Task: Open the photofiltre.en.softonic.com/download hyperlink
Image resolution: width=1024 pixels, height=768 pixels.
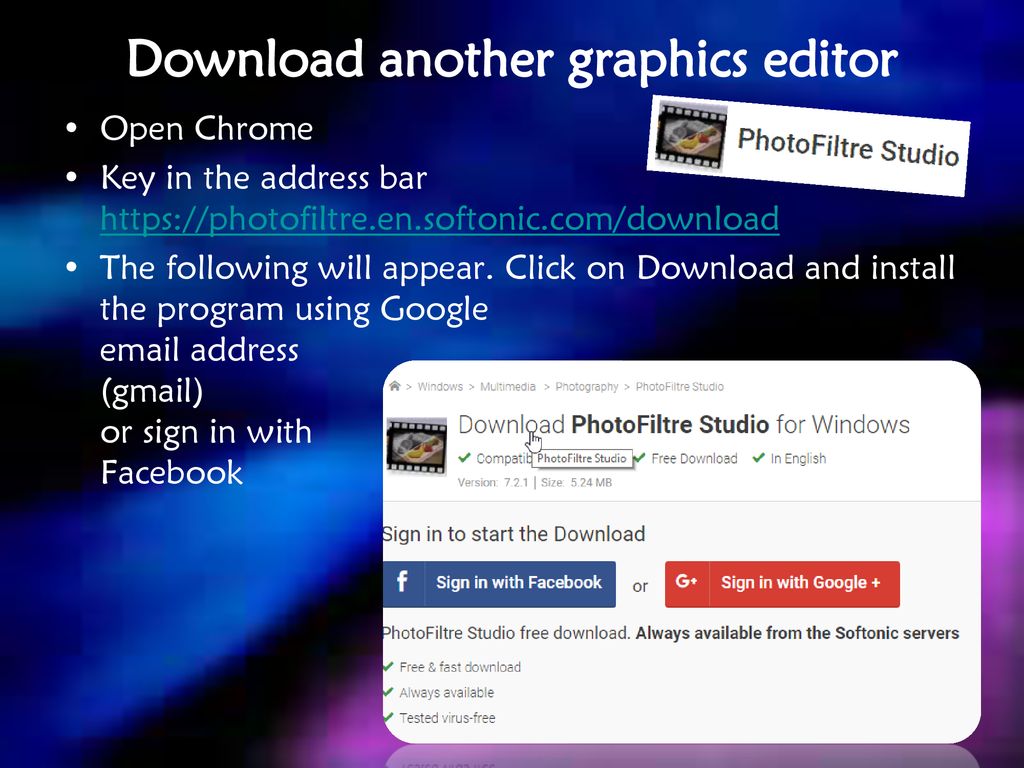Action: (x=440, y=218)
